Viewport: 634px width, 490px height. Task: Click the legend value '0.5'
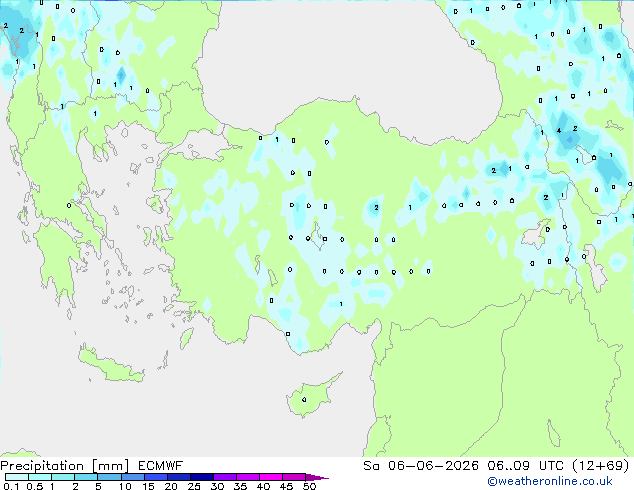click(x=35, y=486)
